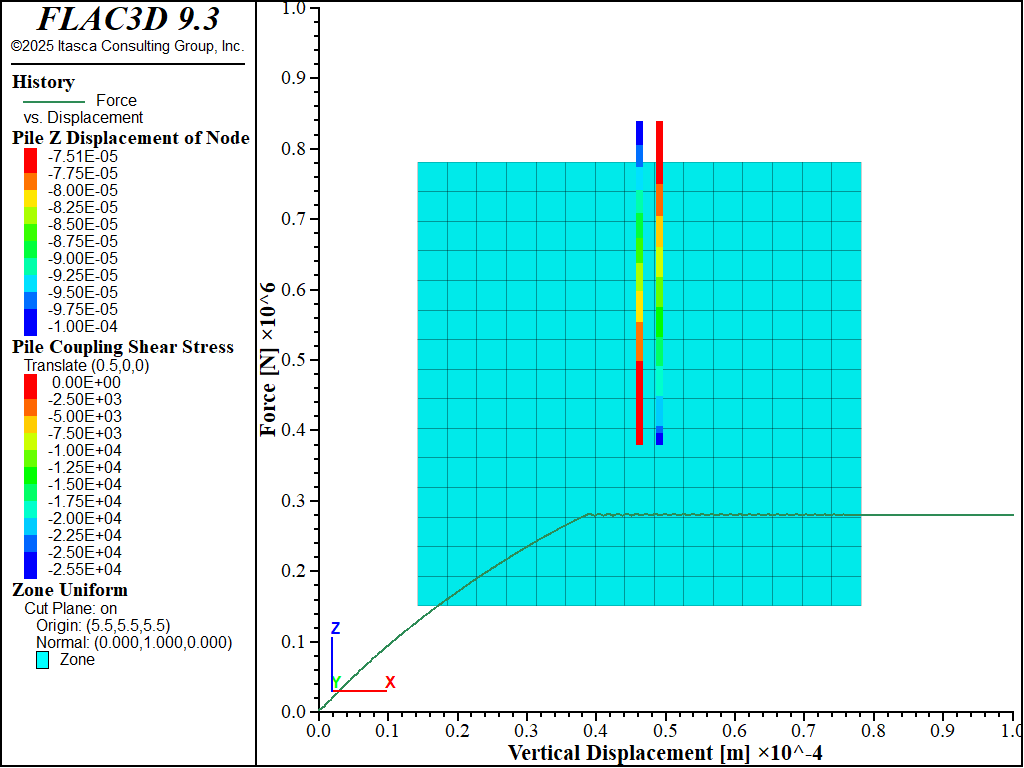Select the left colored pile in the model
1024x768 pixels.
point(639,282)
